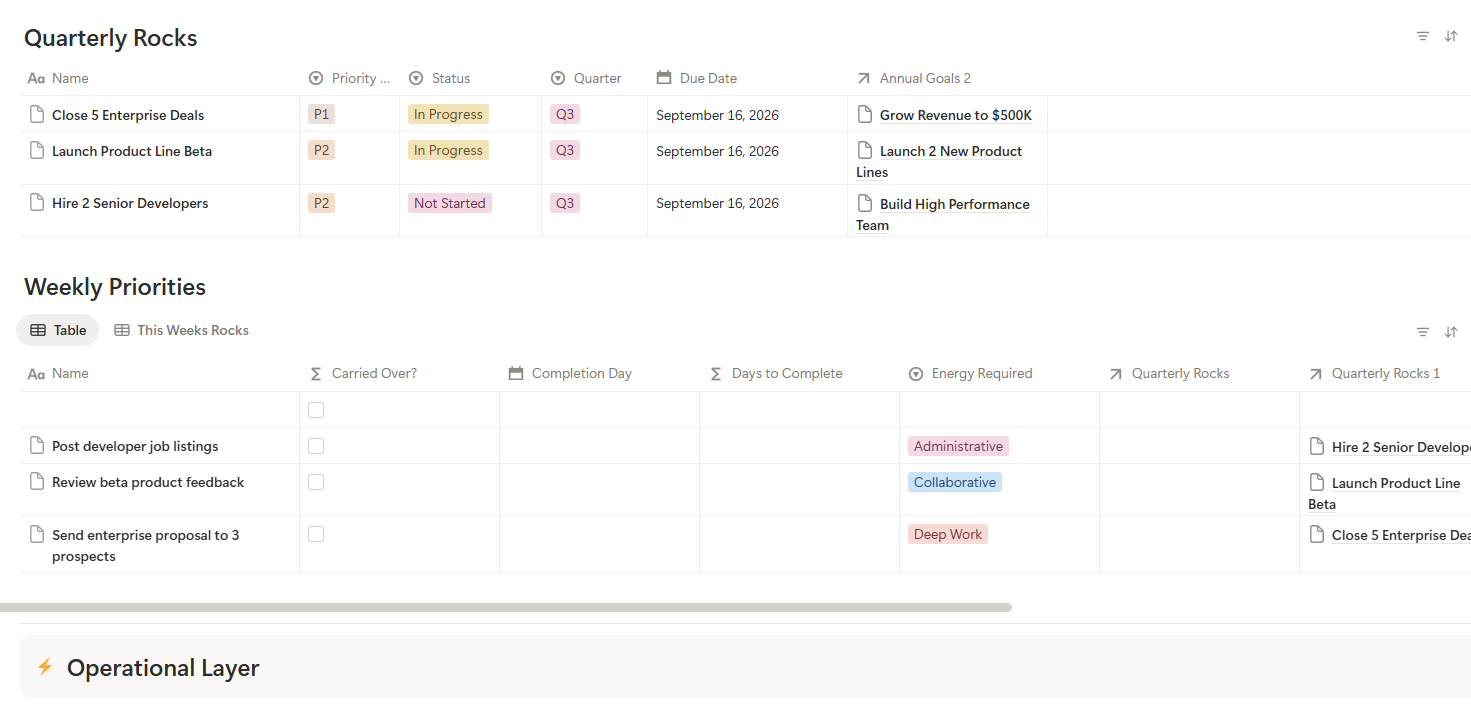Image resolution: width=1471 pixels, height=716 pixels.
Task: Click select icon in Energy Required header
Action: click(916, 373)
